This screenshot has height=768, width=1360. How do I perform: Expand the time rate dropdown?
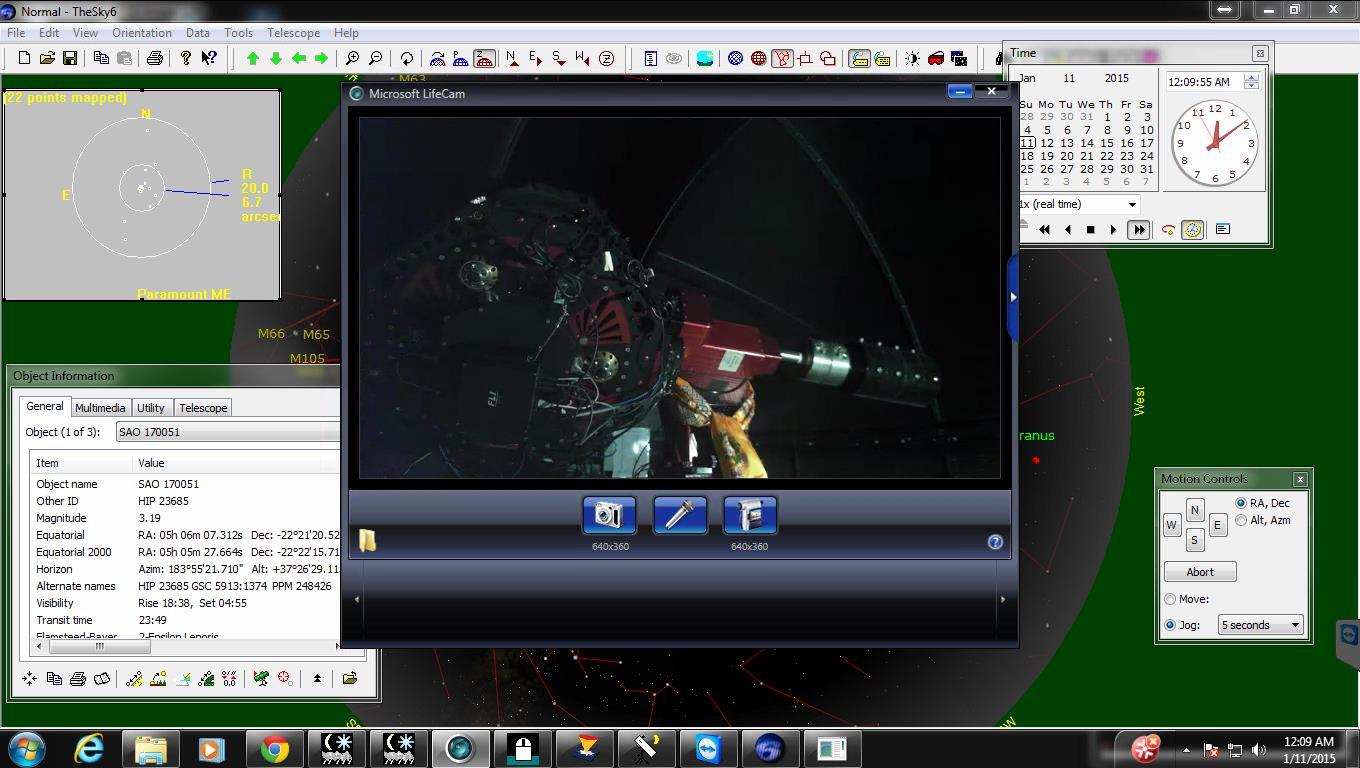click(x=1132, y=204)
